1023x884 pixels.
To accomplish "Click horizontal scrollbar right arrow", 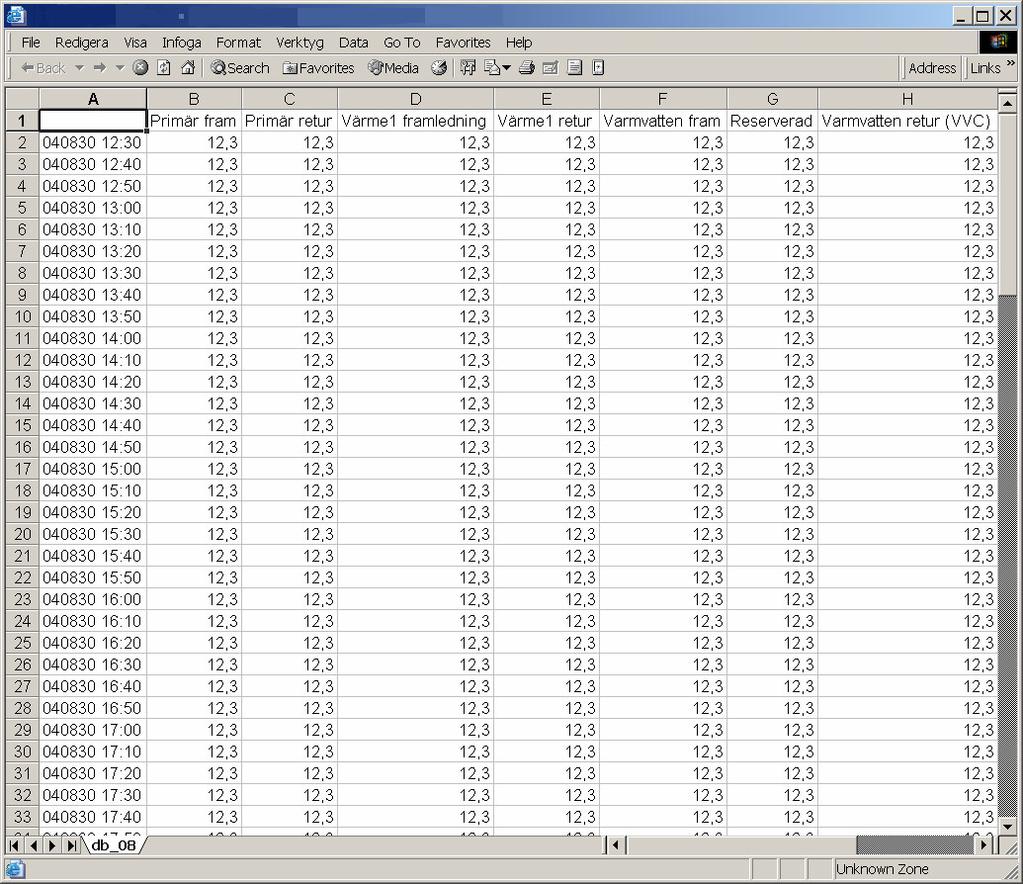I will 983,846.
